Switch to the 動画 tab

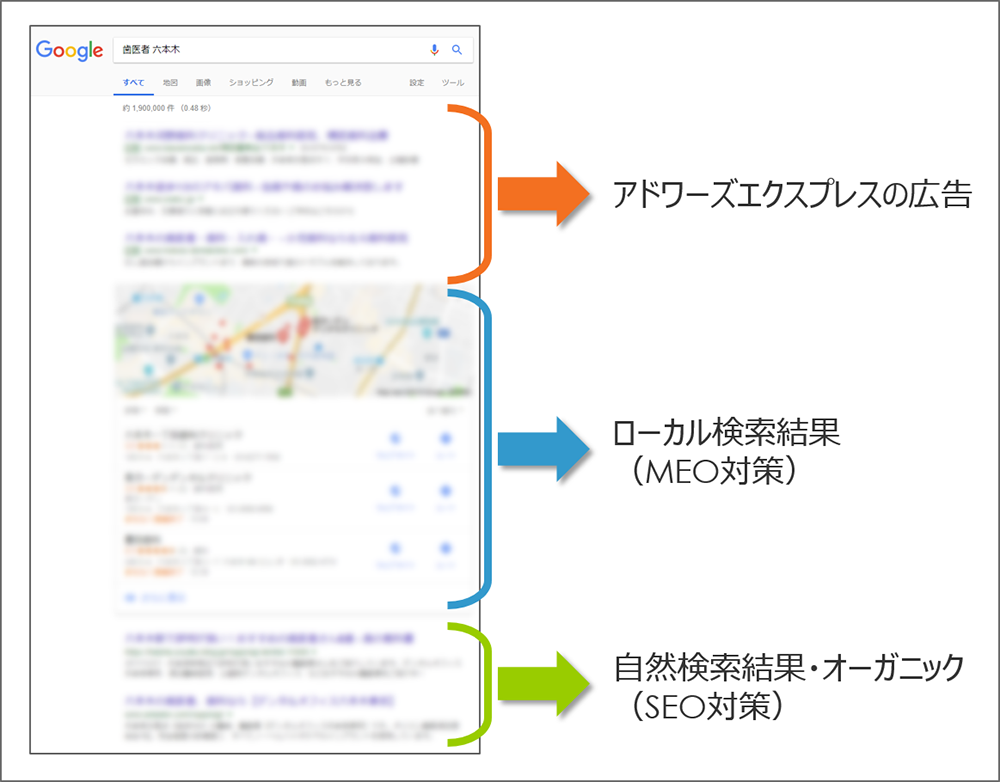coord(299,82)
